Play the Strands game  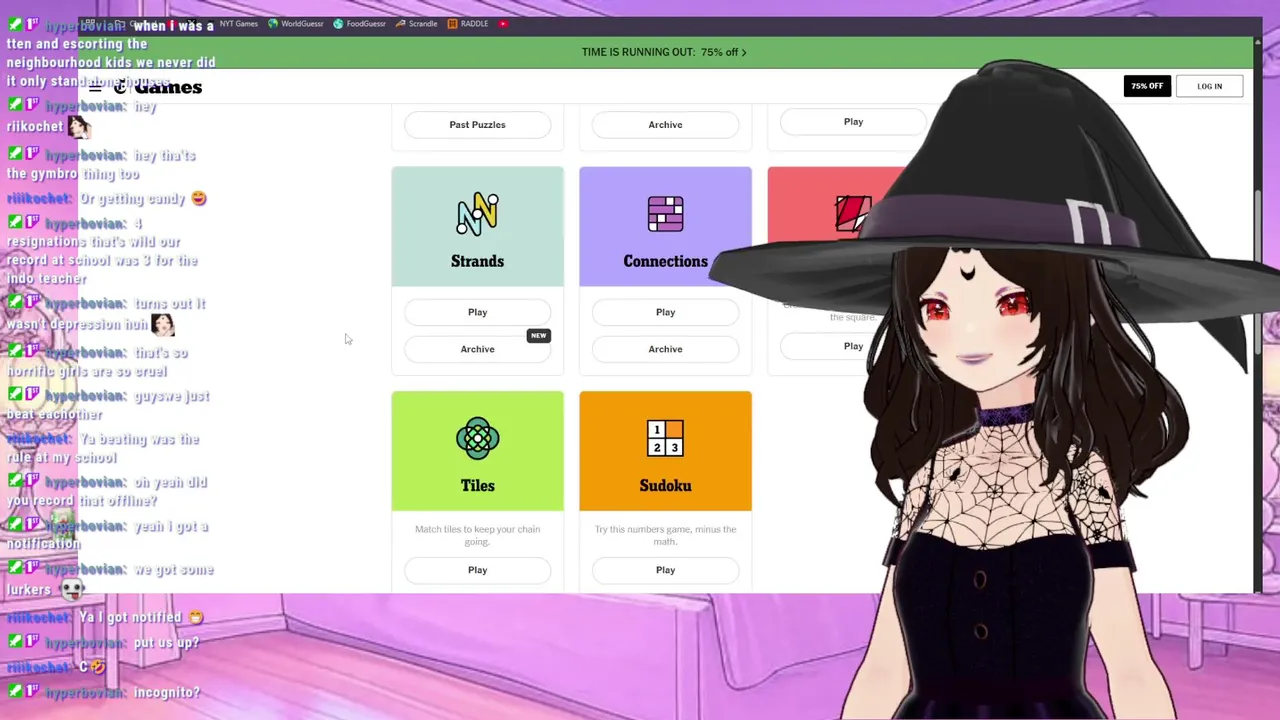pyautogui.click(x=477, y=312)
